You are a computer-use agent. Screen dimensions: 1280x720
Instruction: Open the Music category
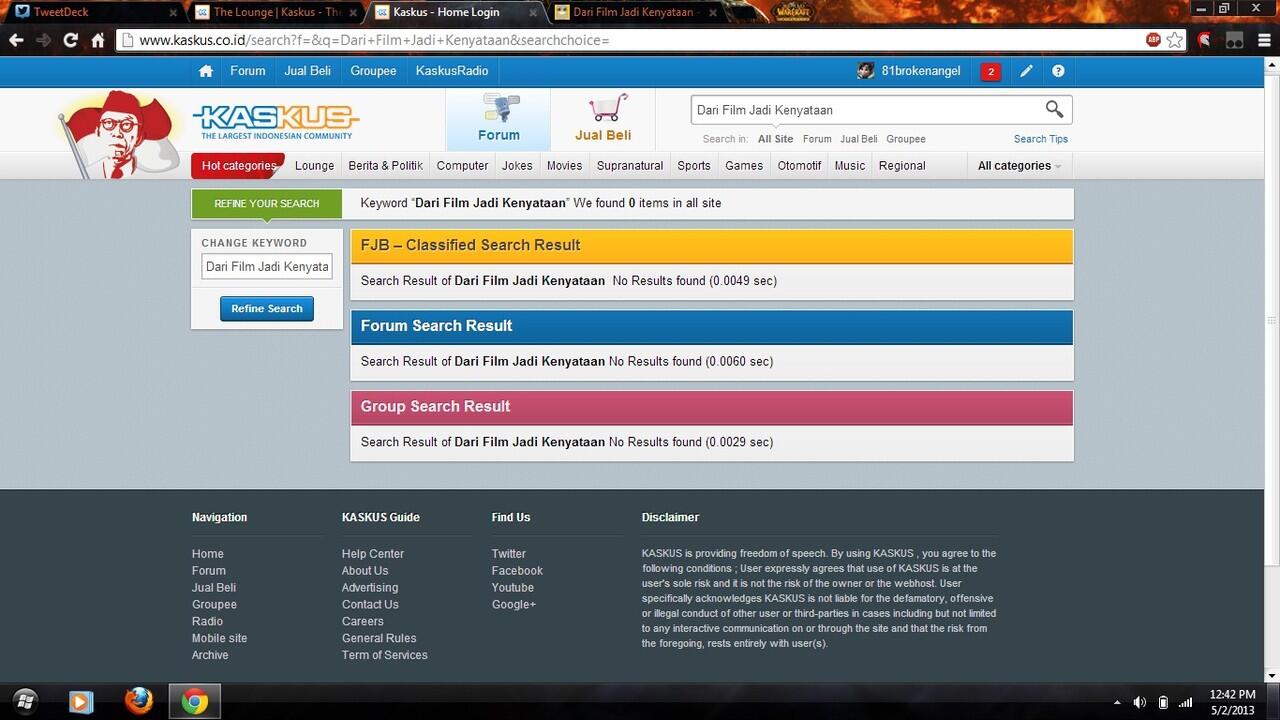click(850, 166)
